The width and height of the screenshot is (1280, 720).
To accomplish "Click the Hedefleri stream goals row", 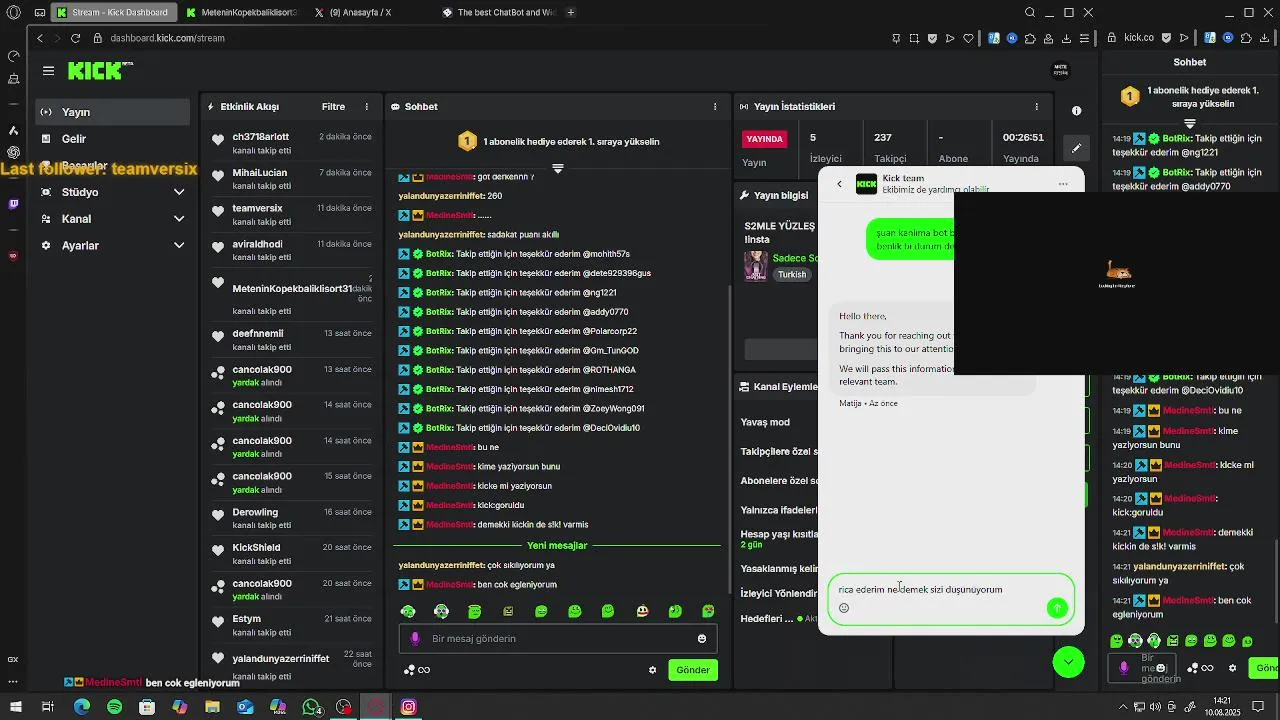I will 778,619.
